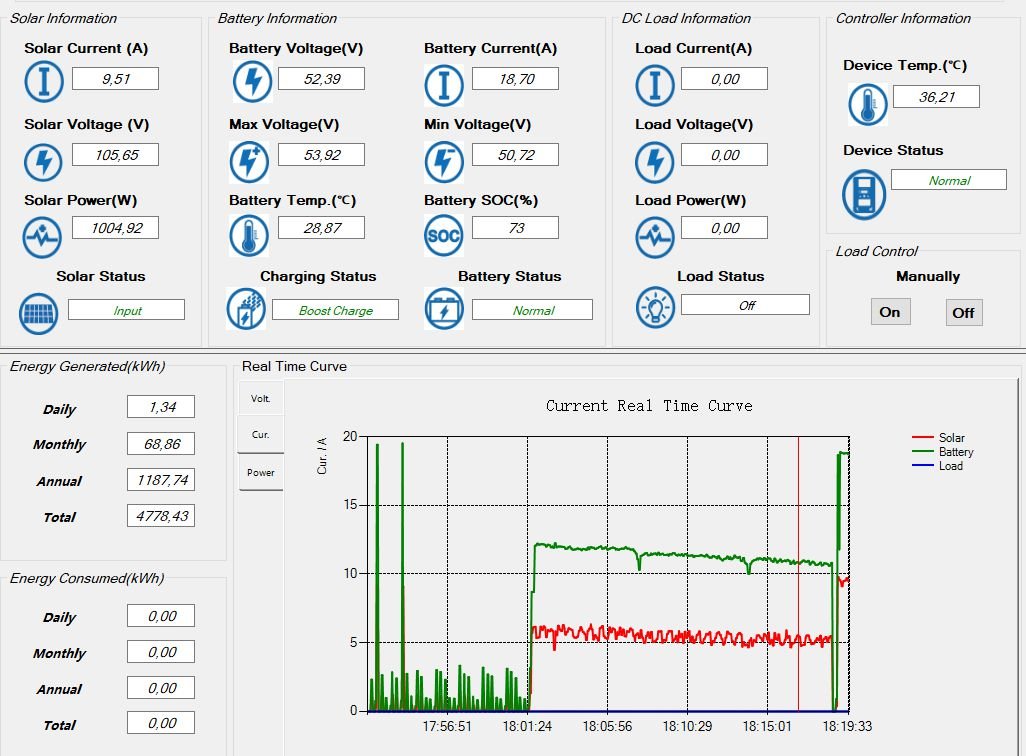Viewport: 1026px width, 756px height.
Task: Select the Cur. curve tab
Action: (x=260, y=435)
